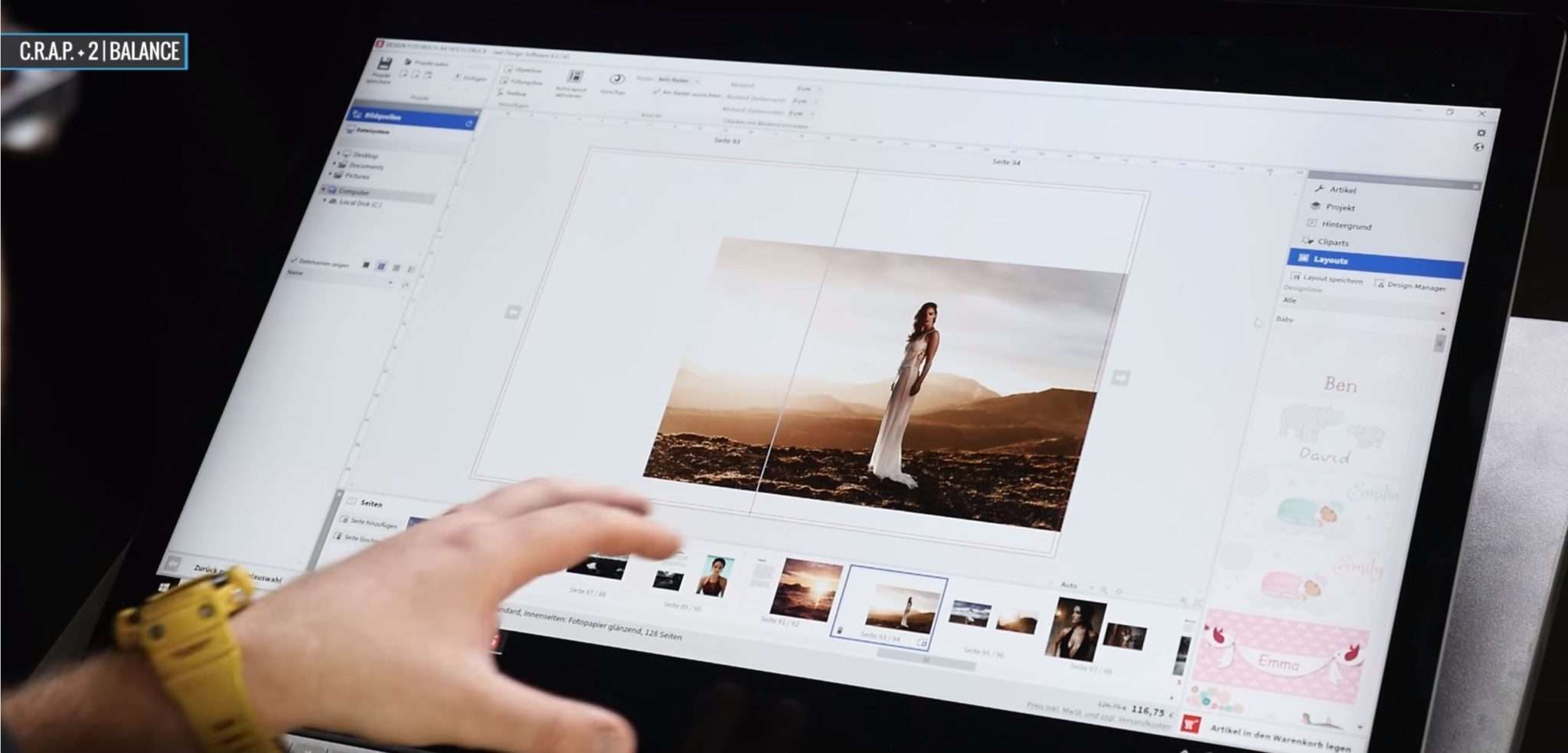Click the Seite 94 page label

point(1006,162)
